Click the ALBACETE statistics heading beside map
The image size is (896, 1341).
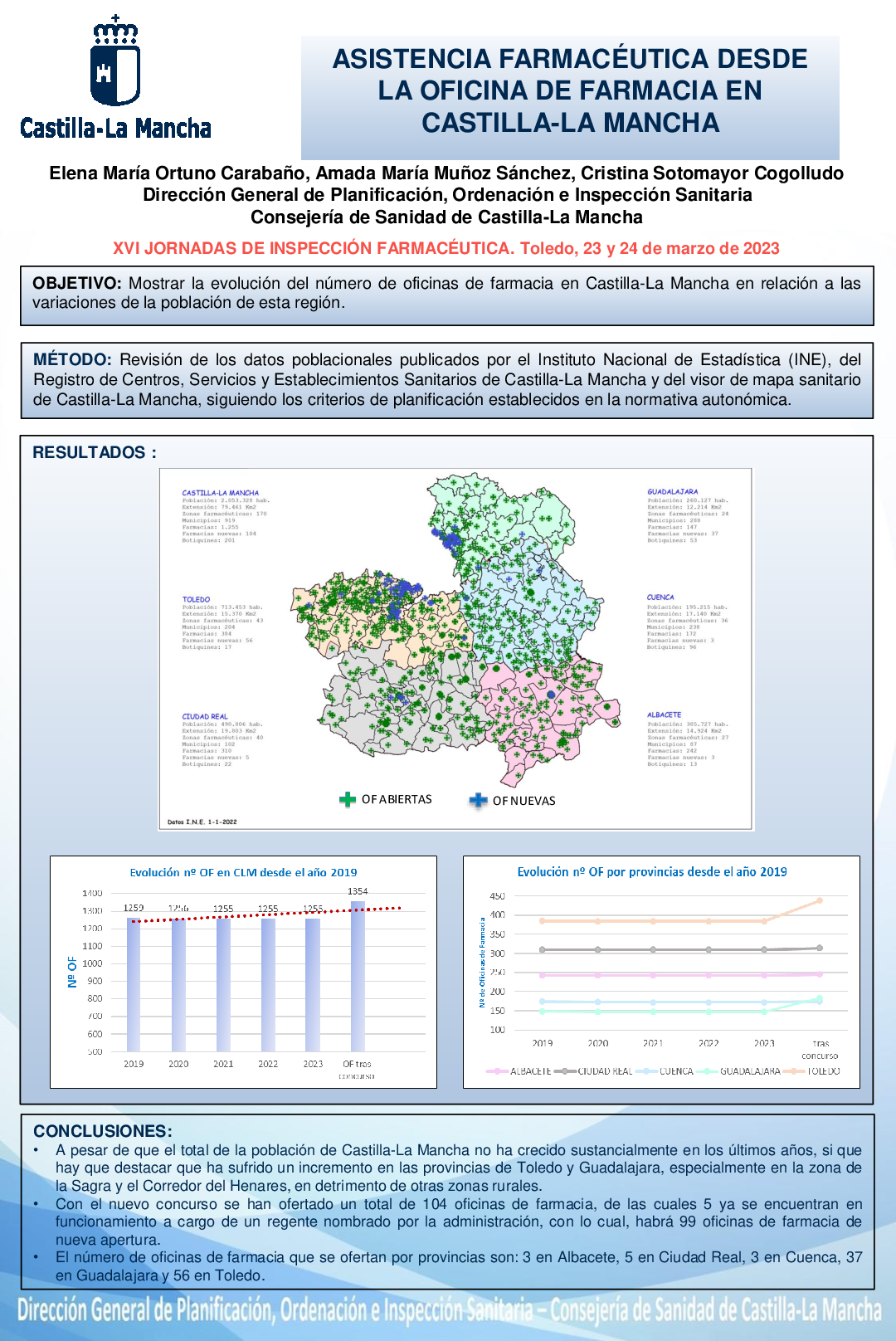tap(664, 714)
